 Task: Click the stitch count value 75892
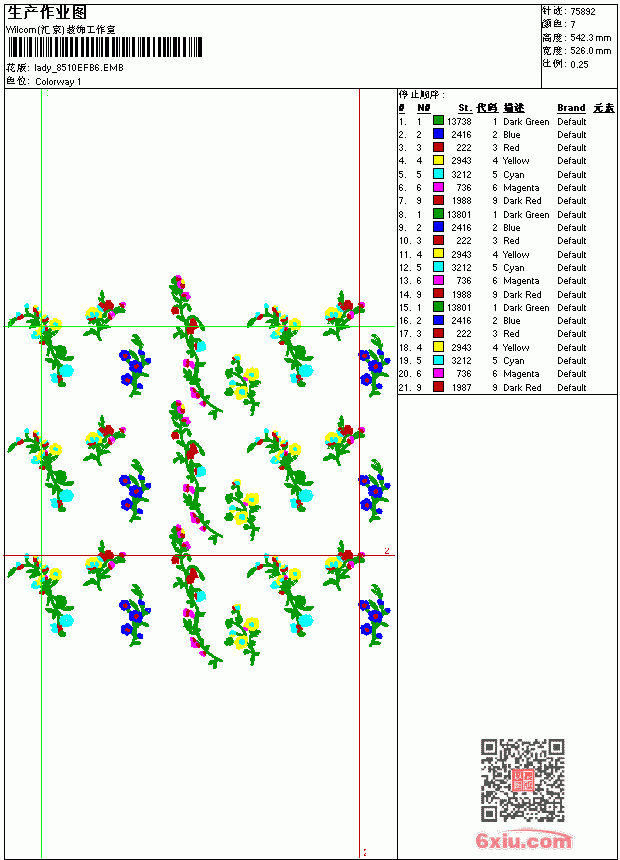(583, 12)
